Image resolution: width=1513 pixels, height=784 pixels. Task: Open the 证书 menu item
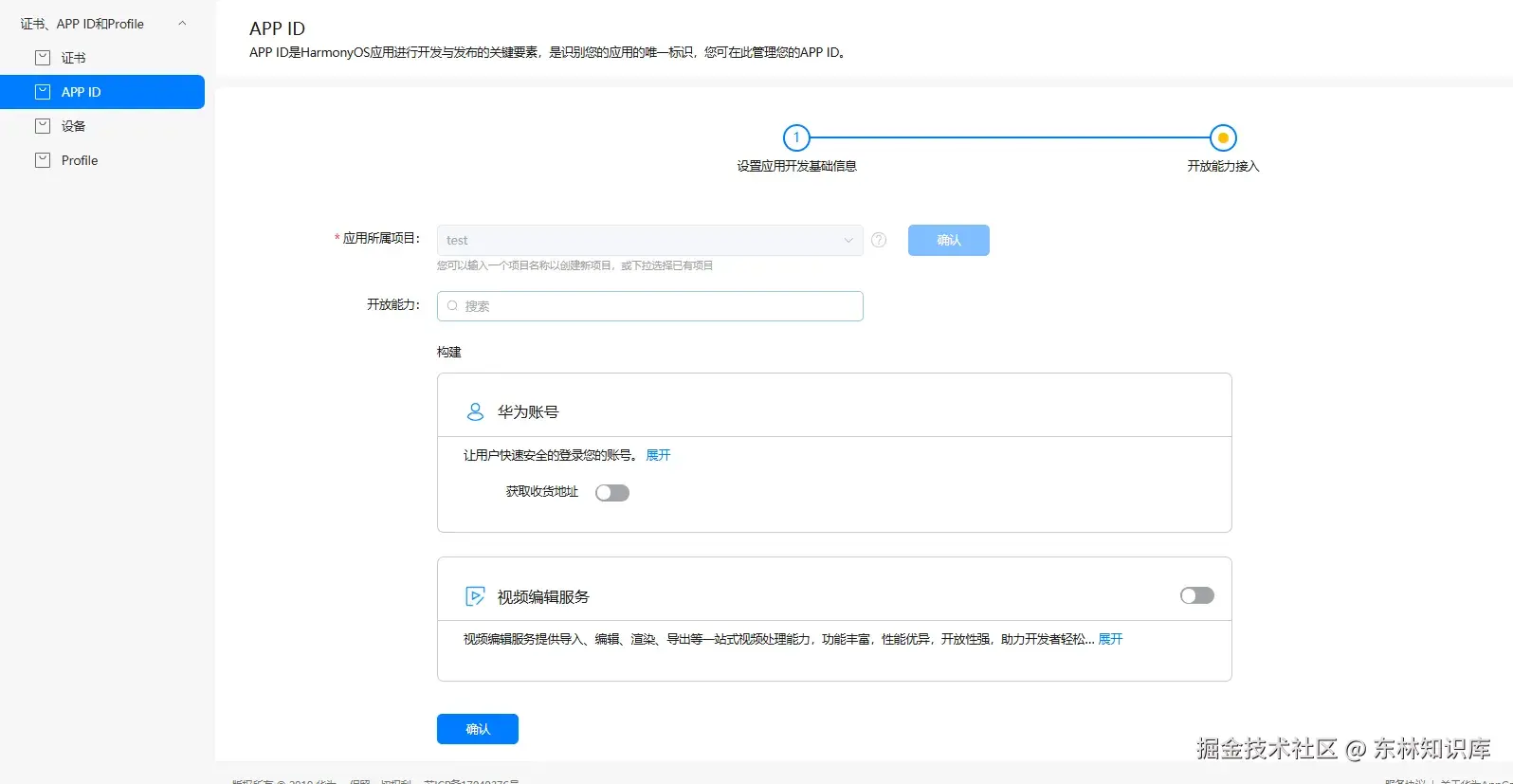coord(102,58)
